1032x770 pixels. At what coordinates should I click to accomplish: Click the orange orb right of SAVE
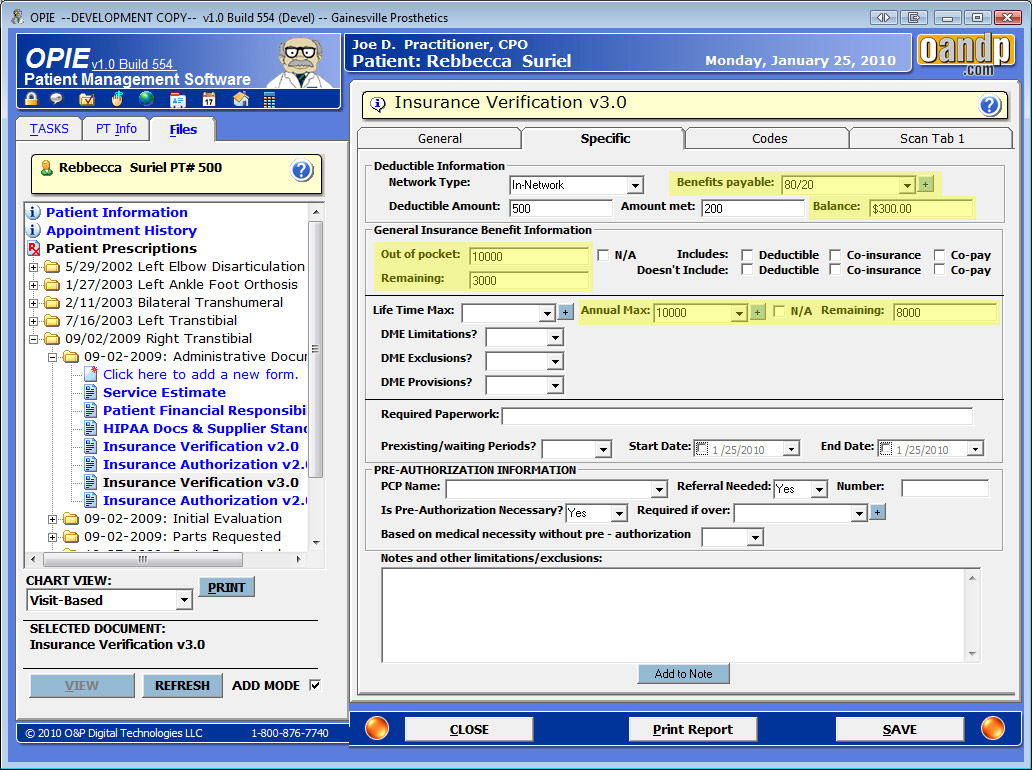coord(993,729)
